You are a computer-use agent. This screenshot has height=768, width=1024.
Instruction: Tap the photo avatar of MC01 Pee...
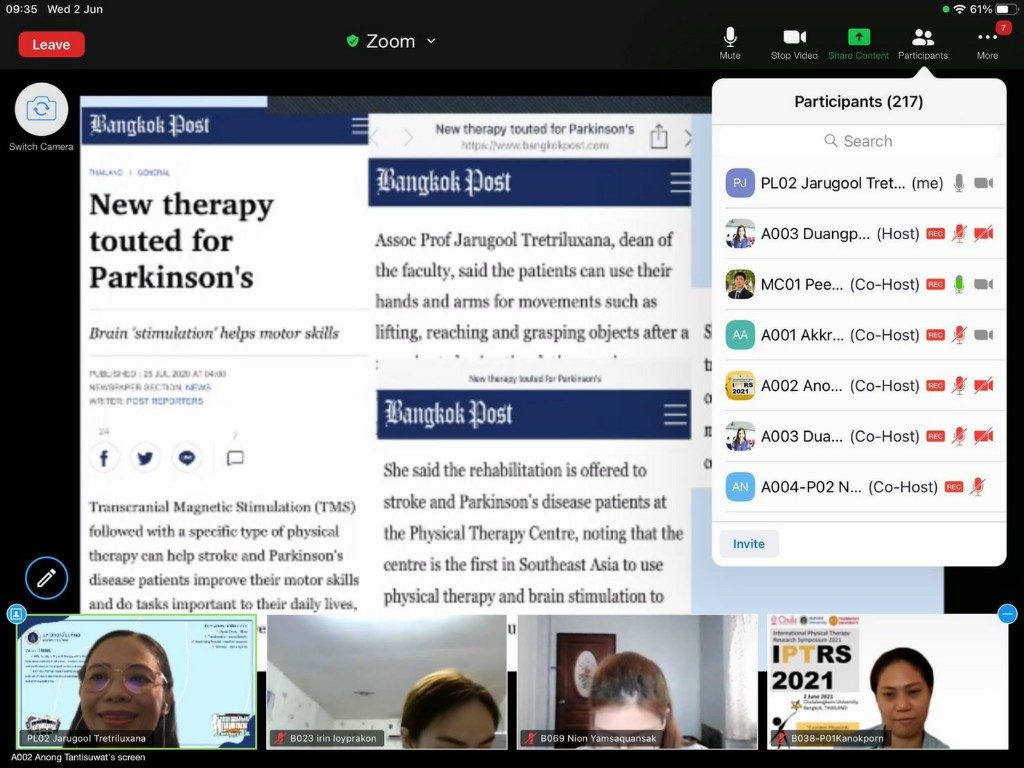pos(740,284)
